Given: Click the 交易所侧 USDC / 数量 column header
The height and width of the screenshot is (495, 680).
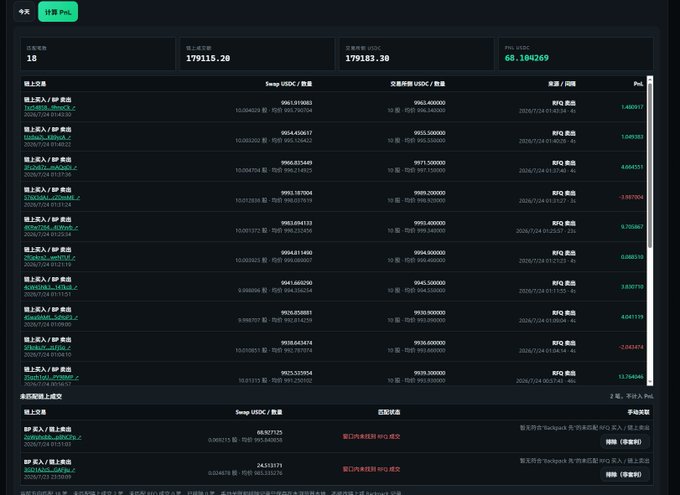Looking at the screenshot, I should (x=417, y=84).
